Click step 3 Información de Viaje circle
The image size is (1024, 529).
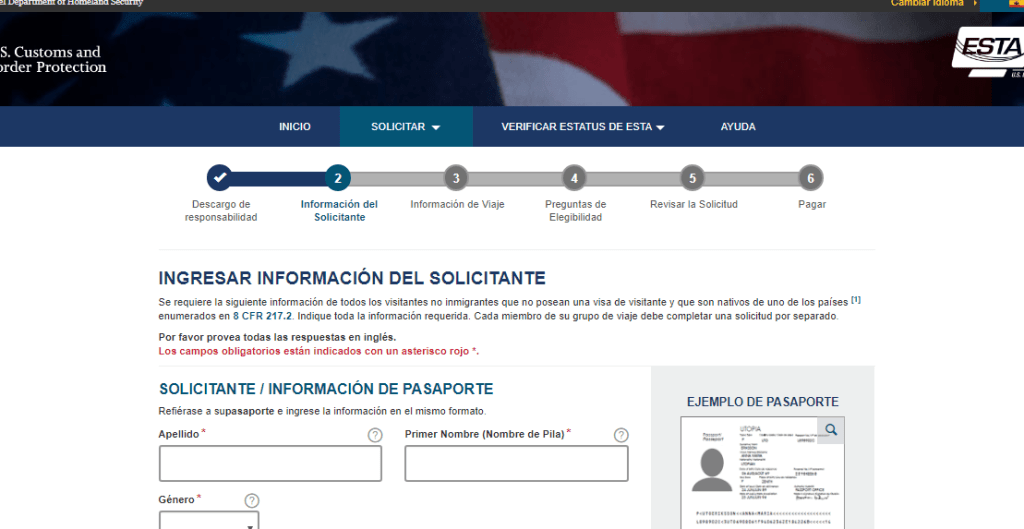(x=456, y=178)
